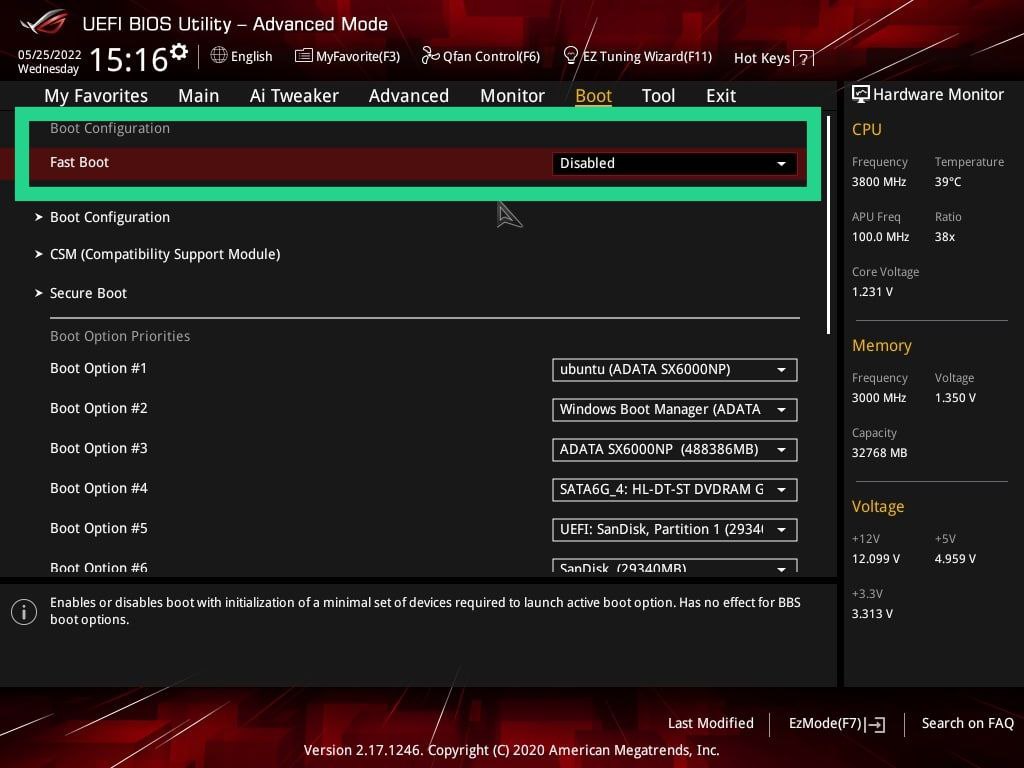Image resolution: width=1024 pixels, height=768 pixels.
Task: Click the Hot Keys question mark icon
Action: (x=803, y=59)
